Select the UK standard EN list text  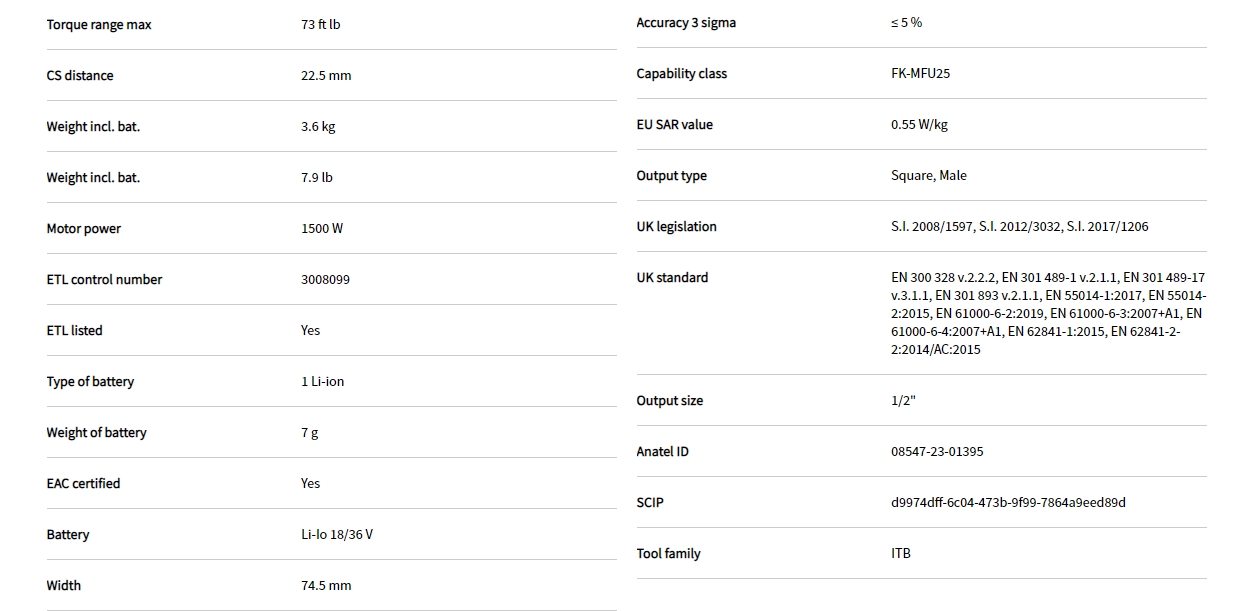pos(1048,314)
